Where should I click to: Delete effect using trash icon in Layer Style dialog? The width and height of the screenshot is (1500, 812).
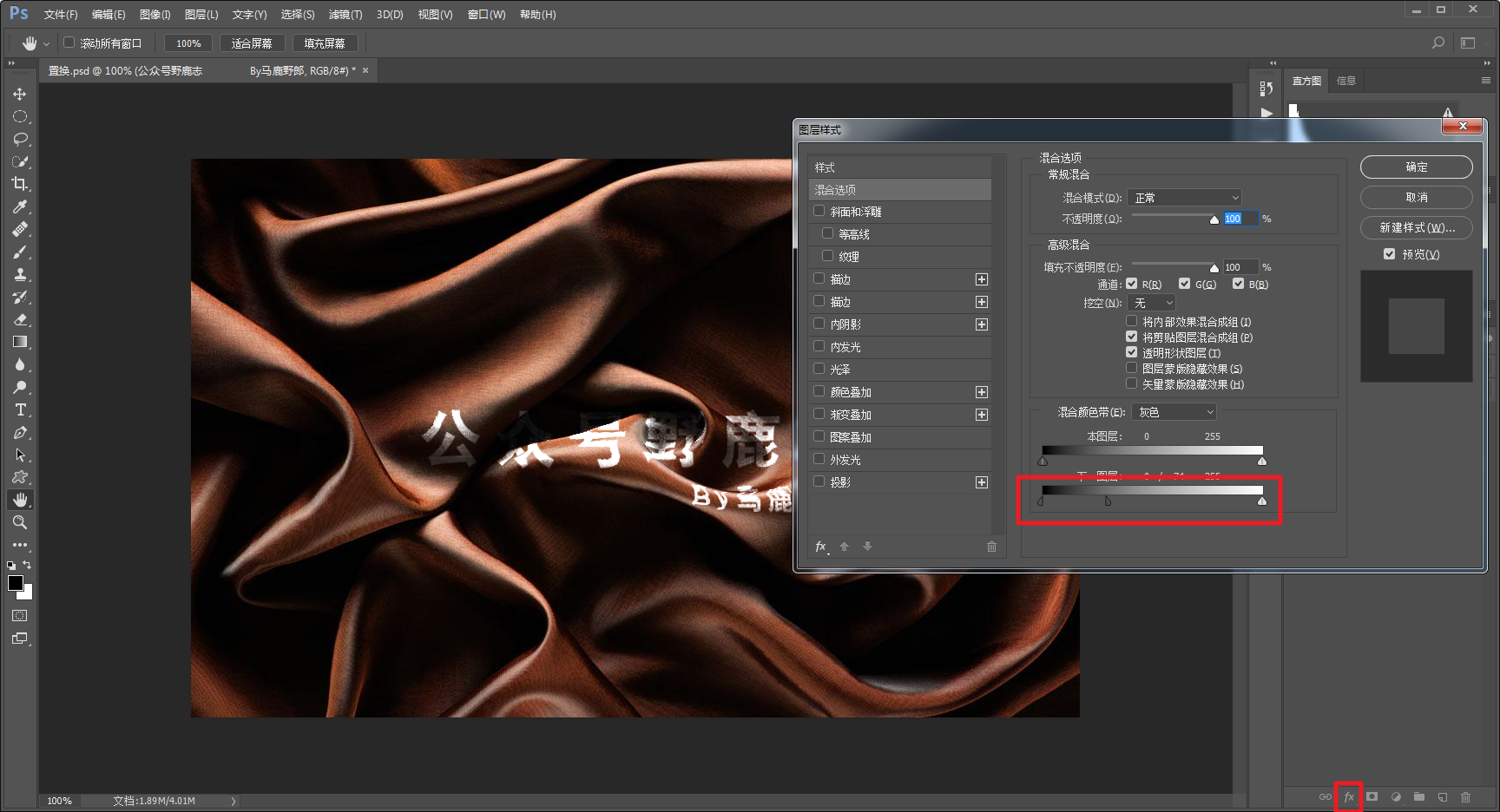[x=991, y=547]
